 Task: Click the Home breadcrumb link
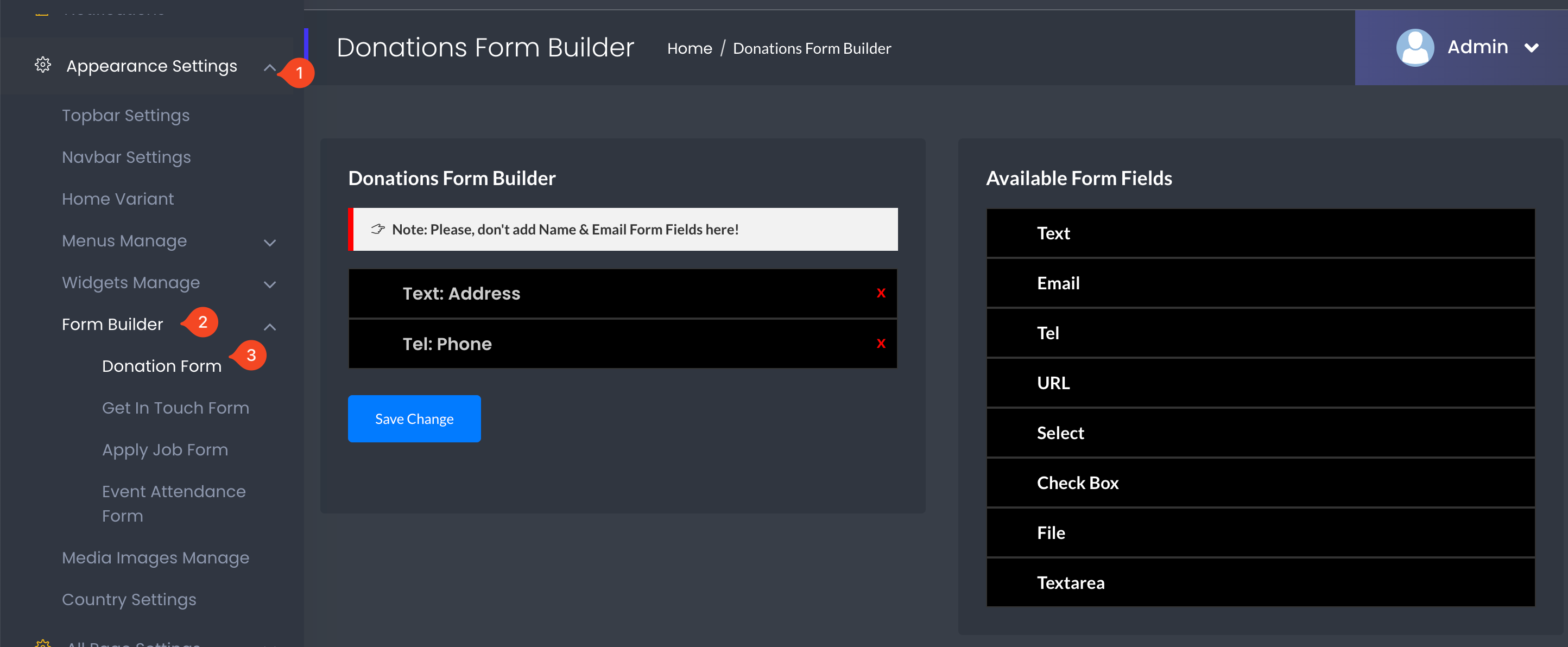click(x=689, y=48)
